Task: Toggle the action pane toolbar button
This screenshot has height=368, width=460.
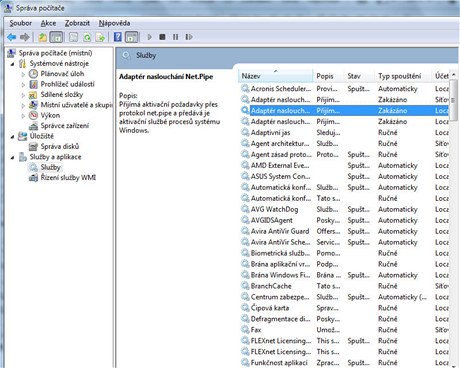Action: pos(132,37)
